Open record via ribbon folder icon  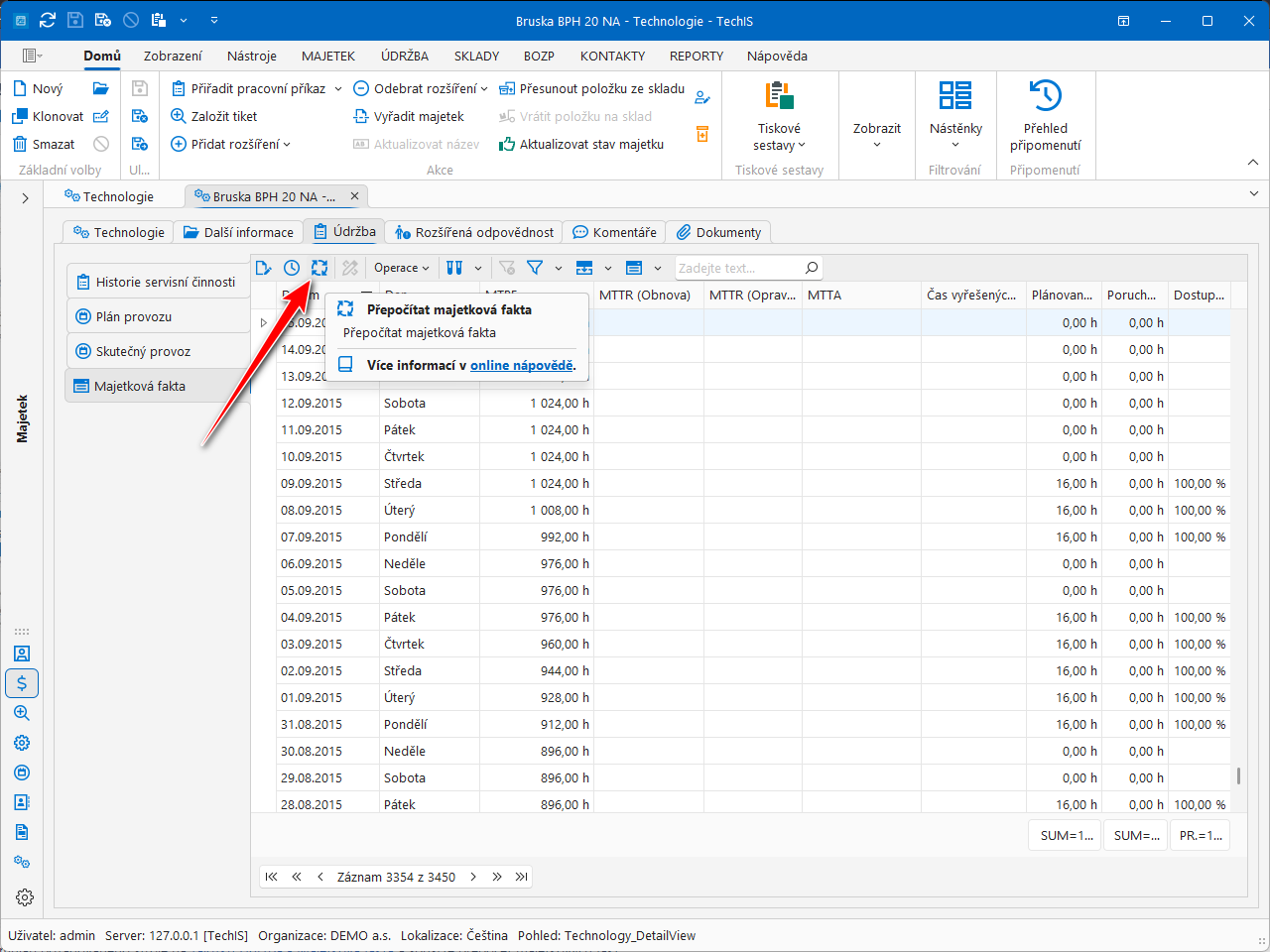click(101, 88)
